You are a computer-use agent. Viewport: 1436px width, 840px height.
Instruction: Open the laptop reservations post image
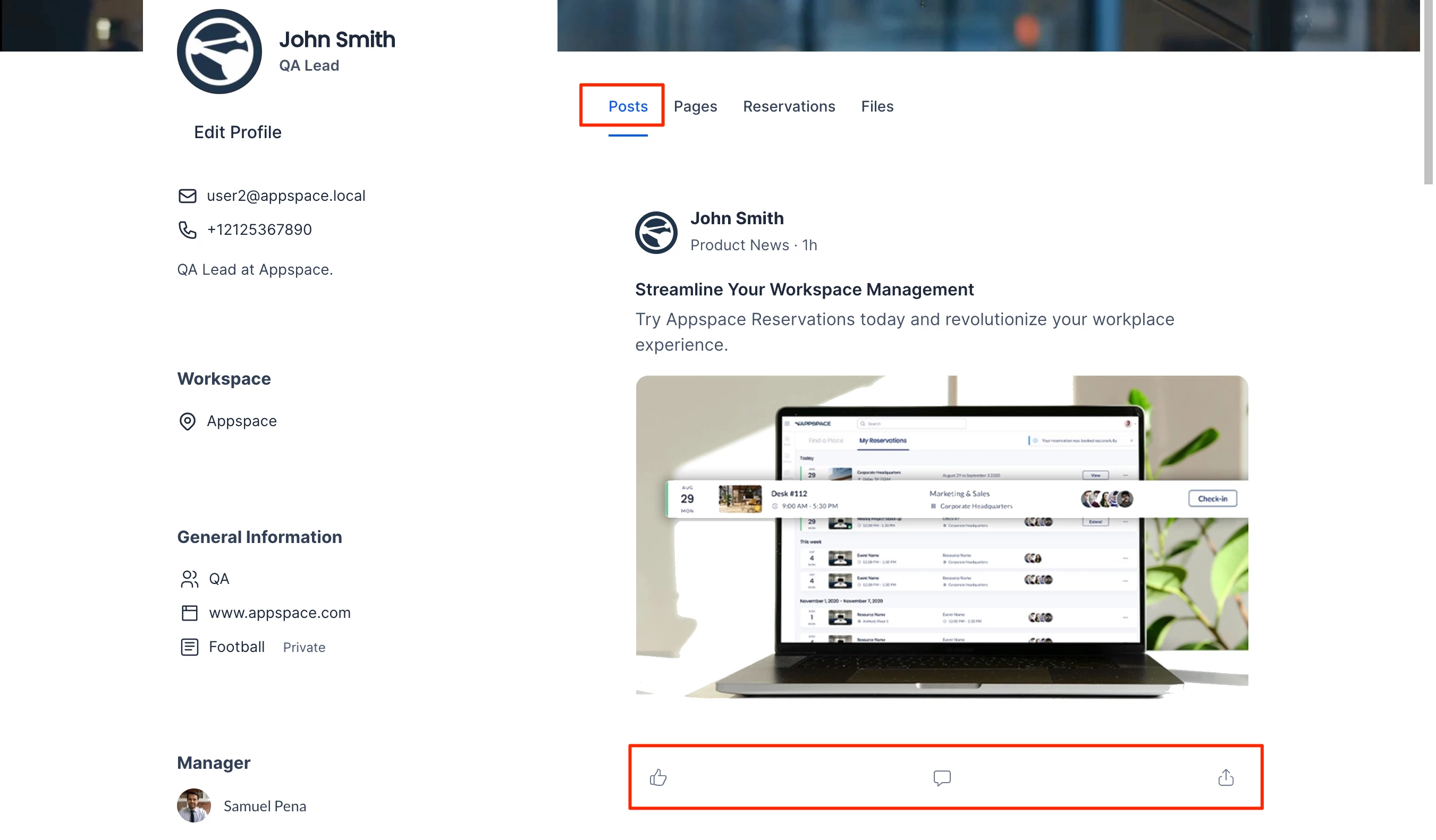tap(941, 537)
